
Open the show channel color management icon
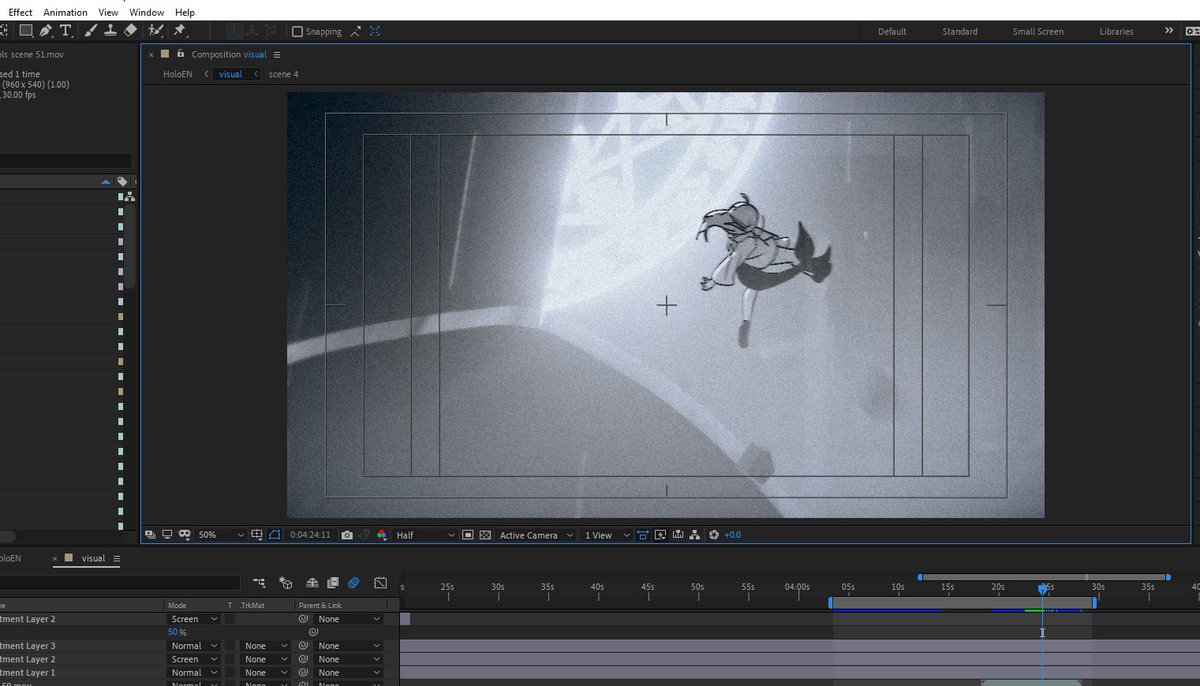pyautogui.click(x=383, y=535)
